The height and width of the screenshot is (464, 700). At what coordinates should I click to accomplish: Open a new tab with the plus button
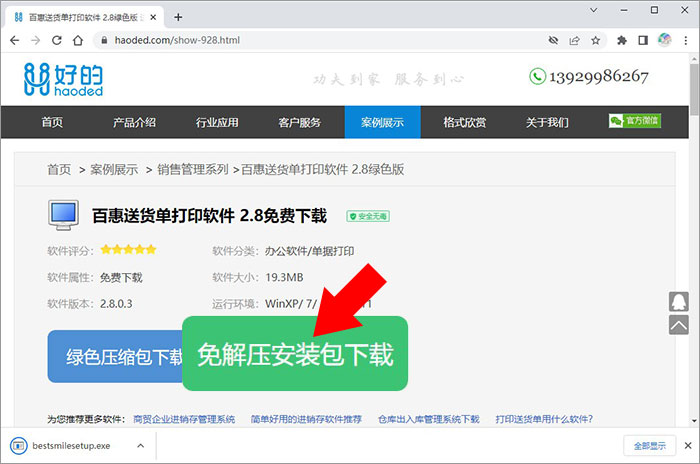(x=178, y=17)
